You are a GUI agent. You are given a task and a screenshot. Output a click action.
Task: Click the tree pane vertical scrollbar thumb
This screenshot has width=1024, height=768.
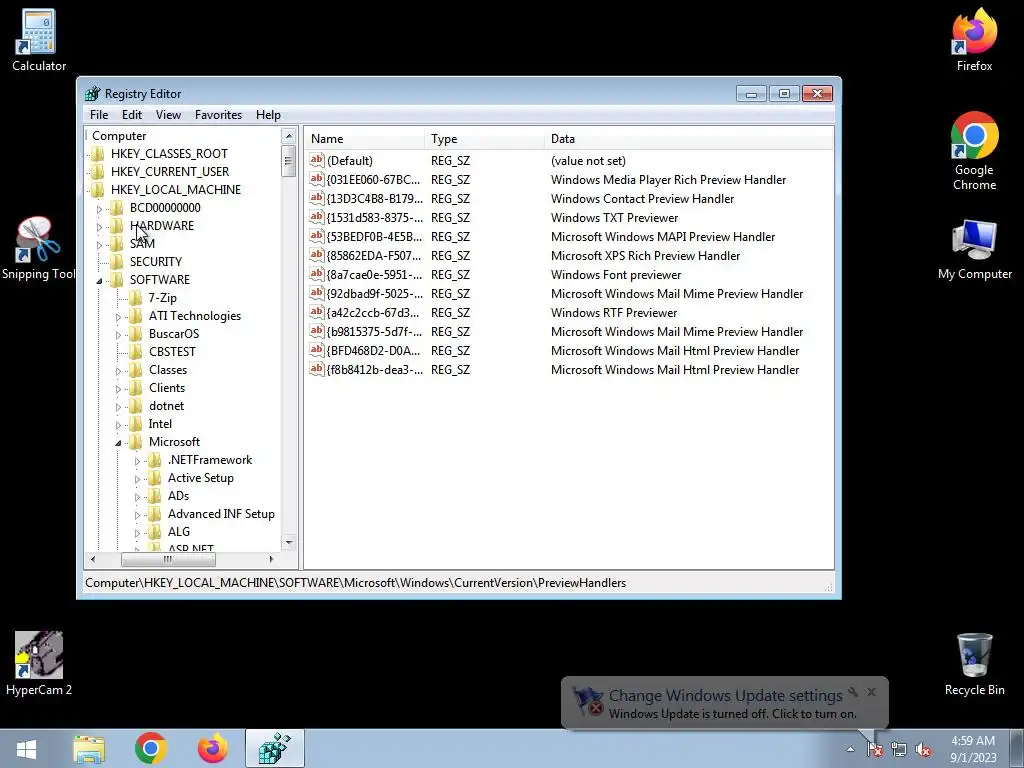pos(288,161)
